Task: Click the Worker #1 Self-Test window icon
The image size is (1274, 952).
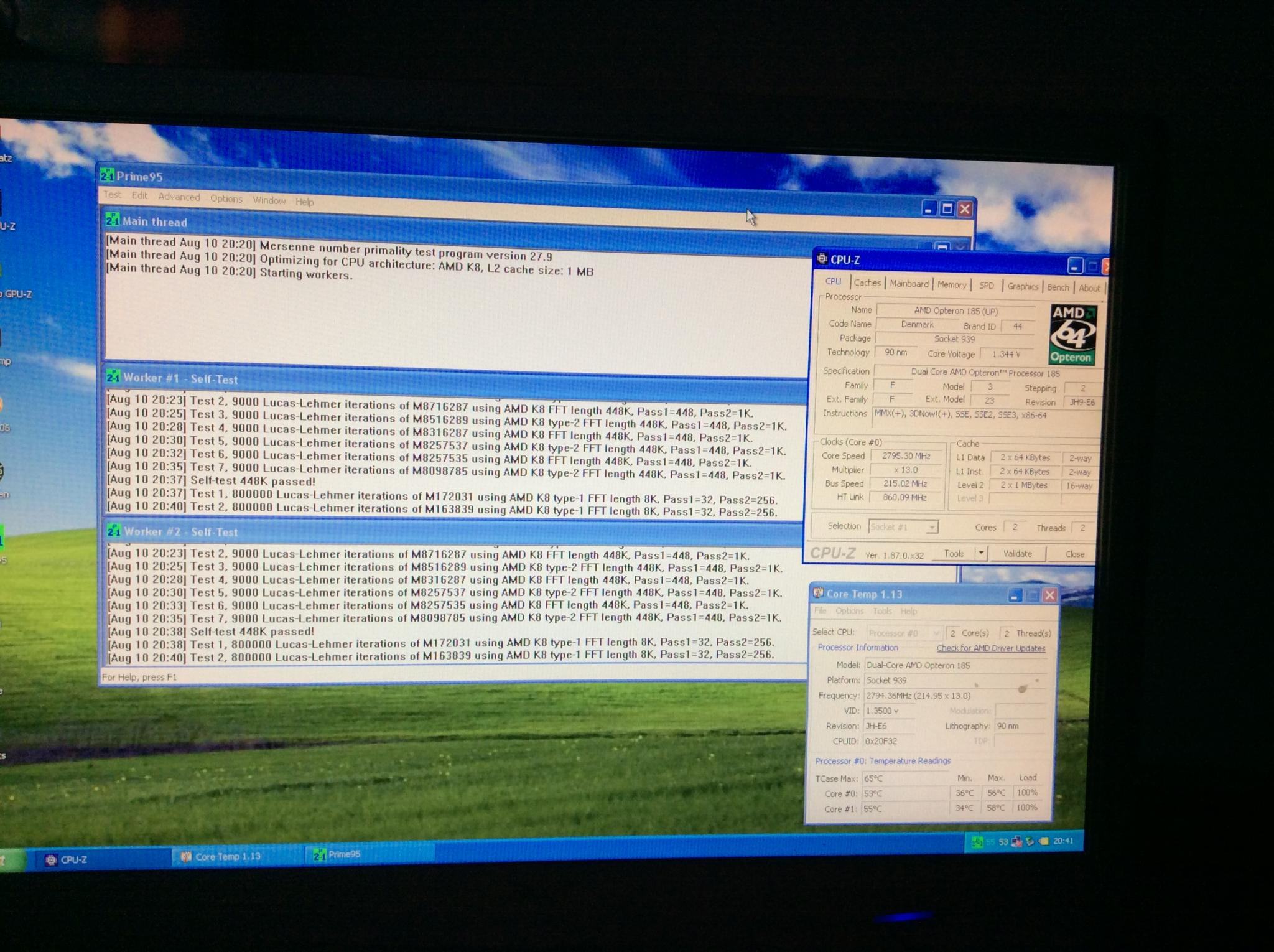Action: [114, 376]
